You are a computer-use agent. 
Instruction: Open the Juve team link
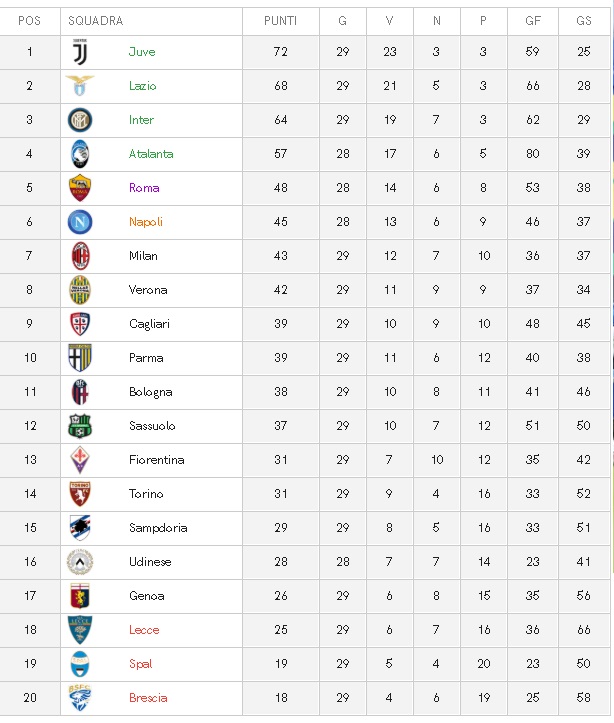click(142, 52)
